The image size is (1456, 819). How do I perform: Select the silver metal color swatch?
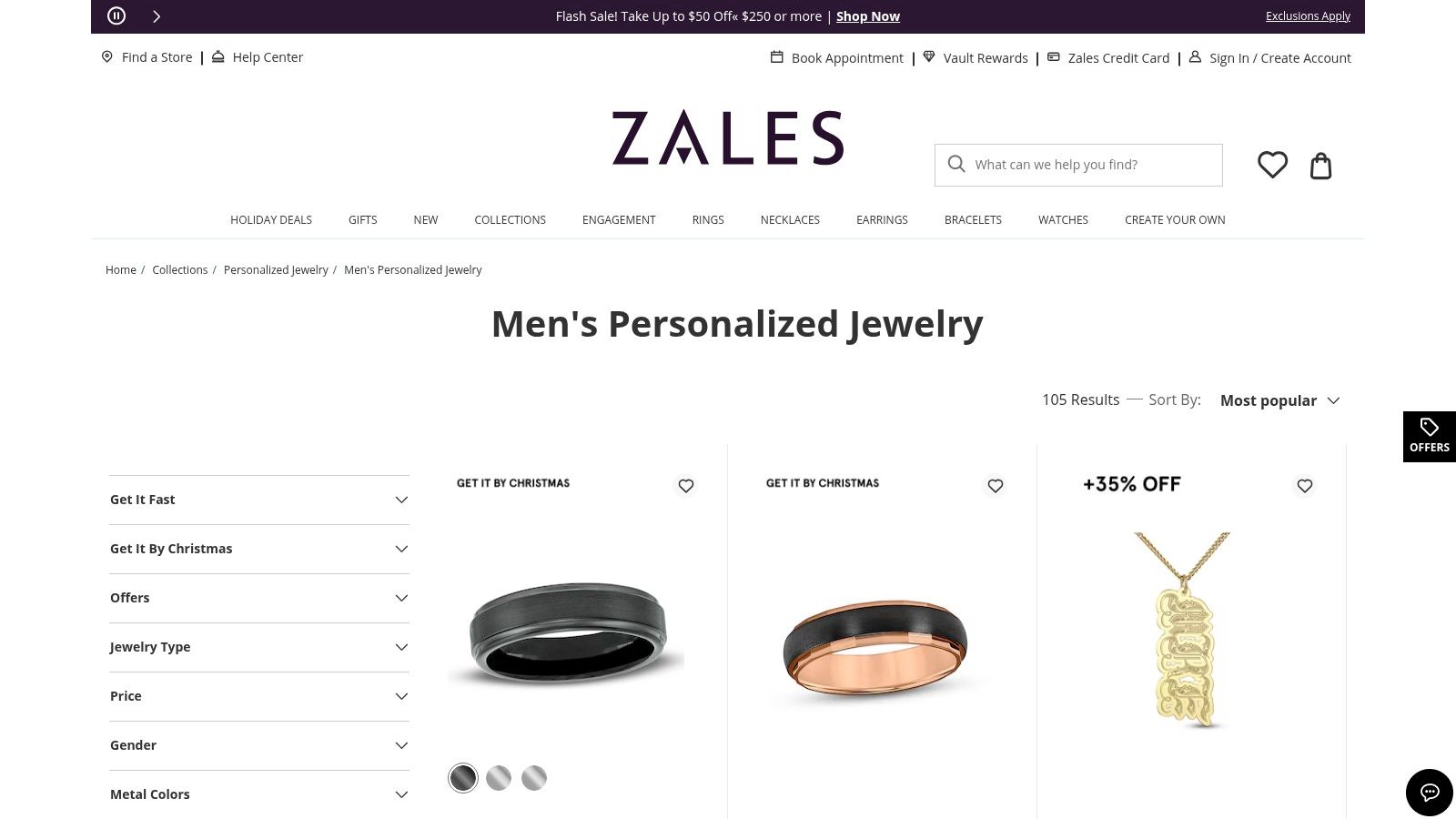click(x=499, y=778)
